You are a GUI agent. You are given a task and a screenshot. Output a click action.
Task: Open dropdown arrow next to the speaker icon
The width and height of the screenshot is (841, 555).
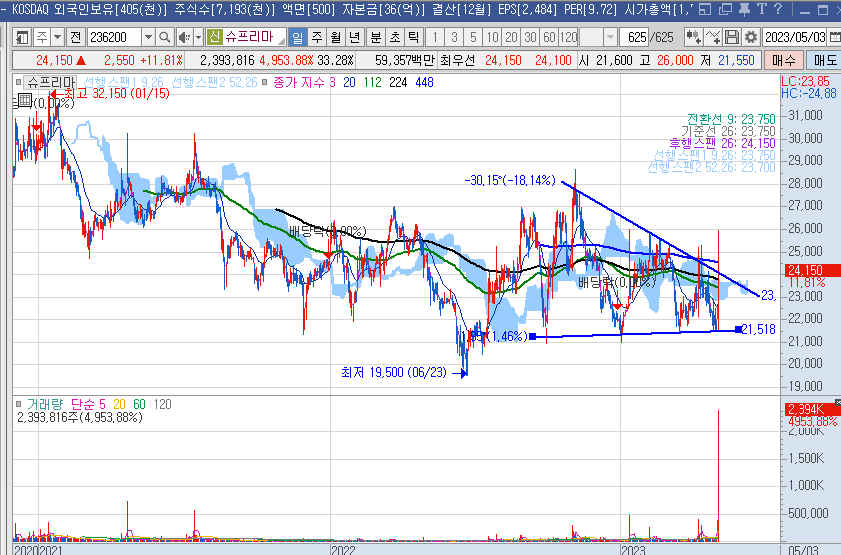point(198,38)
